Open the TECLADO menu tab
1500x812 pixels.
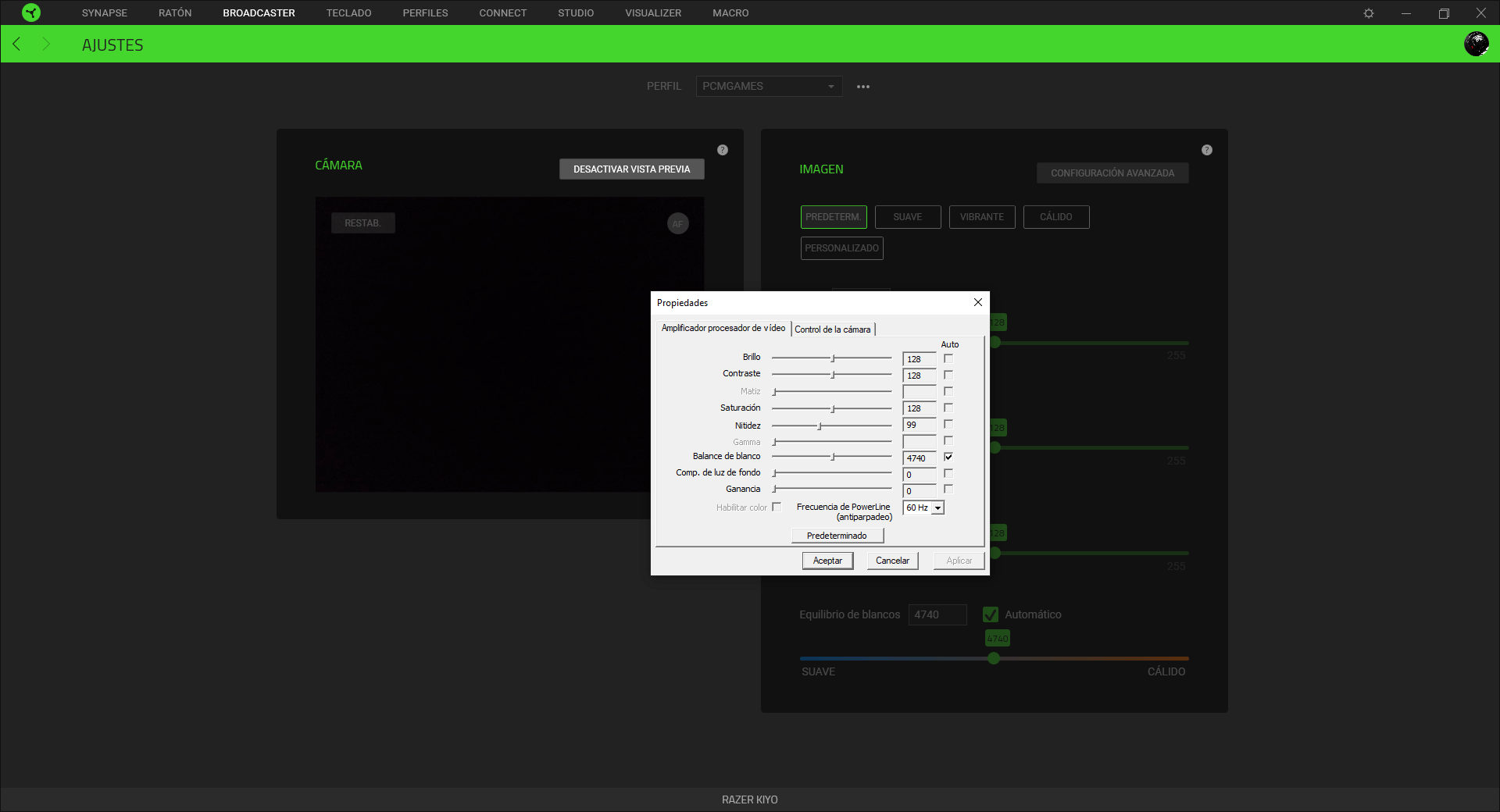tap(348, 13)
